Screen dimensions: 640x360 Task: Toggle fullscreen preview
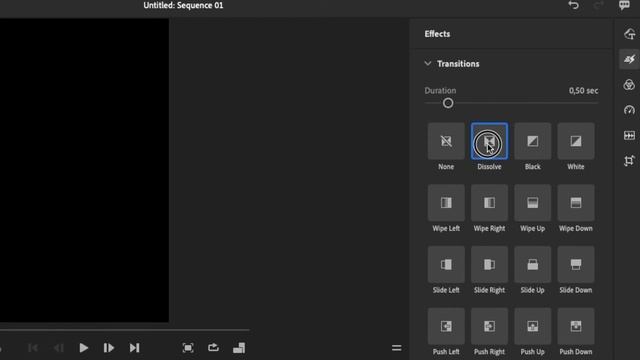[x=188, y=348]
